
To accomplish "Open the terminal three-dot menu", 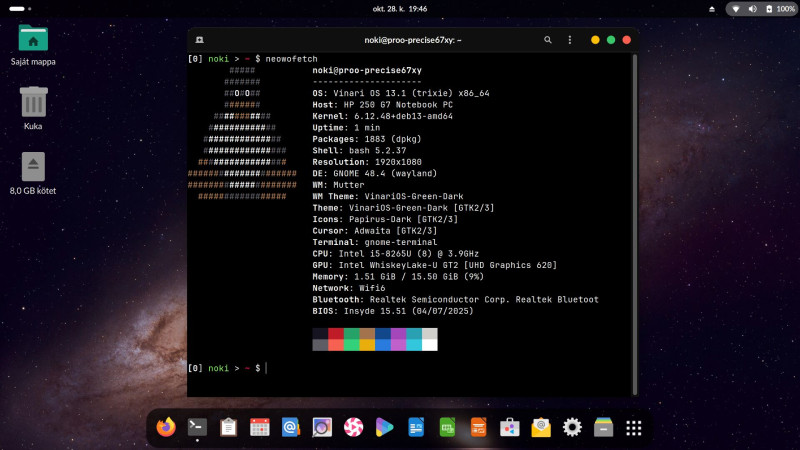I will (570, 40).
